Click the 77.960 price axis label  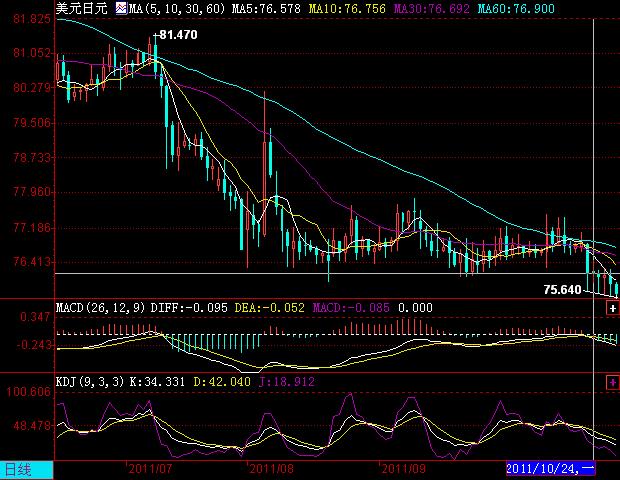click(32, 192)
